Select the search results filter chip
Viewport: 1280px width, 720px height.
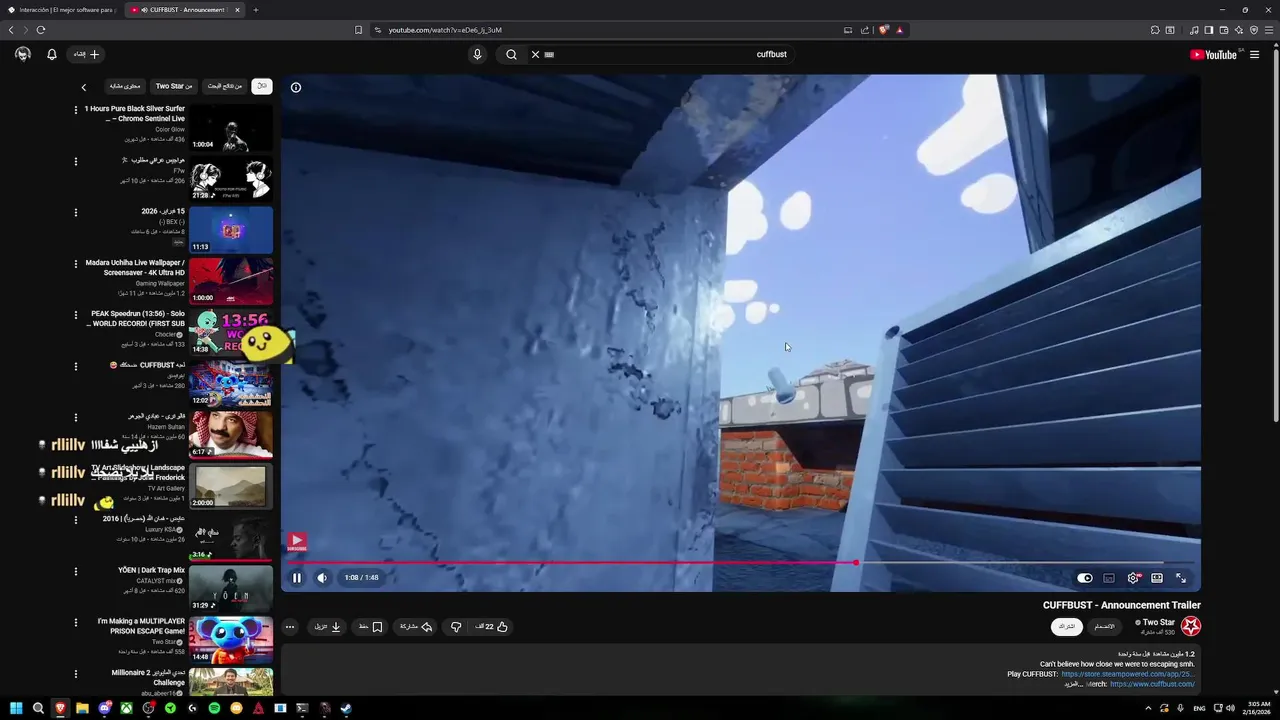224,86
